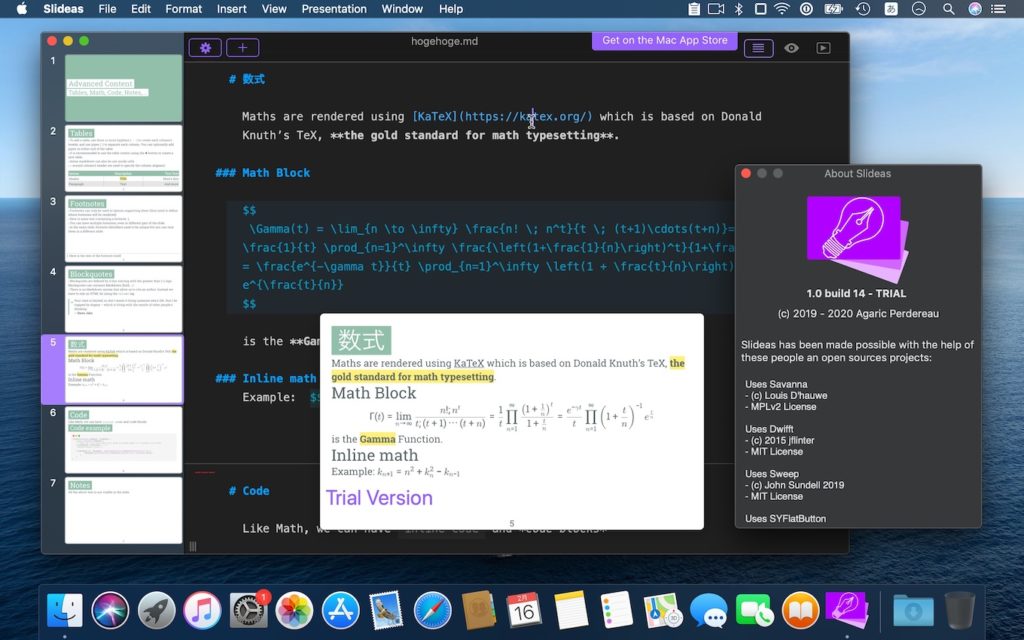The height and width of the screenshot is (640, 1024).
Task: Click the Bluetooth icon in the menu bar
Action: tap(738, 10)
